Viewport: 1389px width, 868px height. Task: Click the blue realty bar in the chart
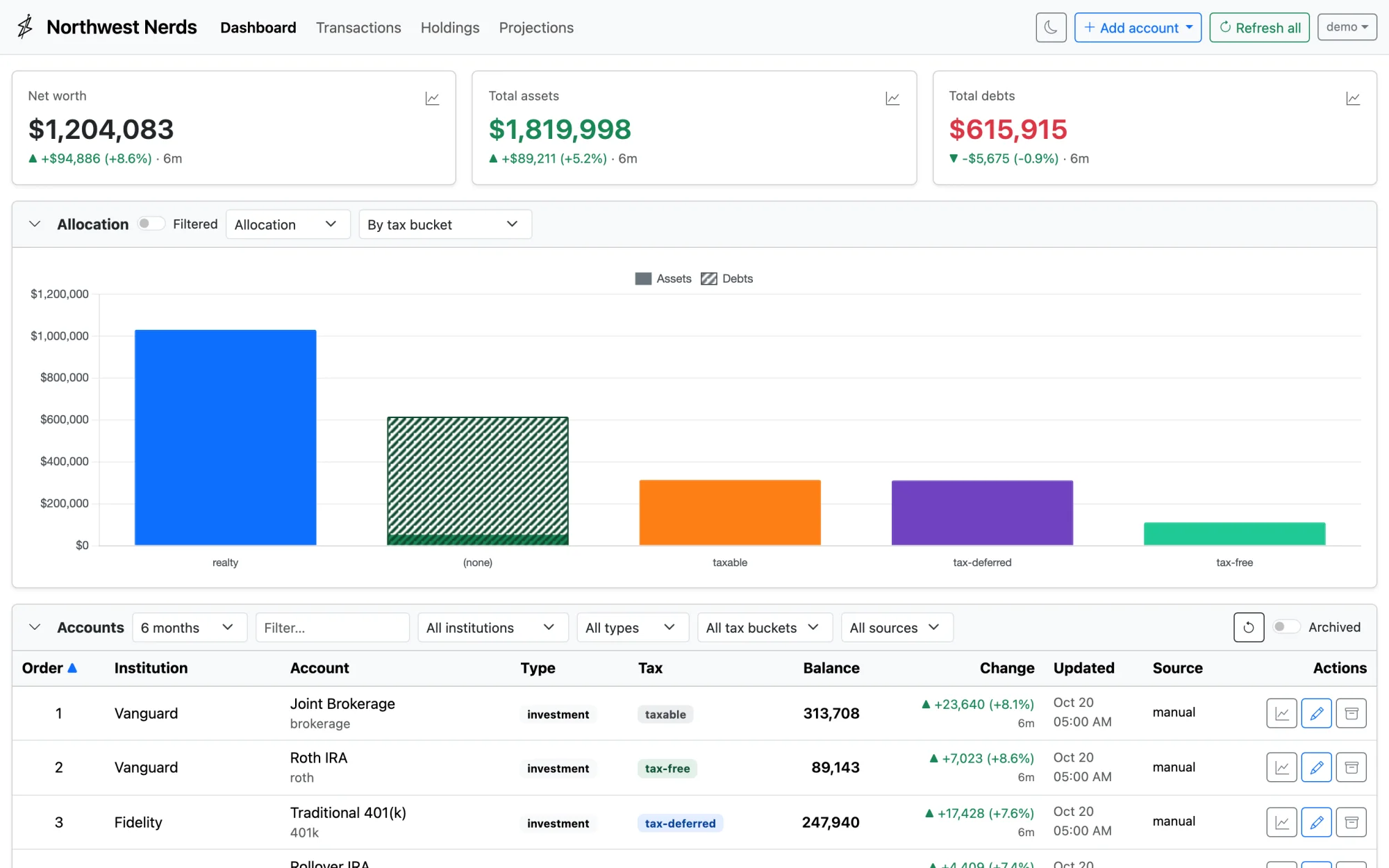225,437
